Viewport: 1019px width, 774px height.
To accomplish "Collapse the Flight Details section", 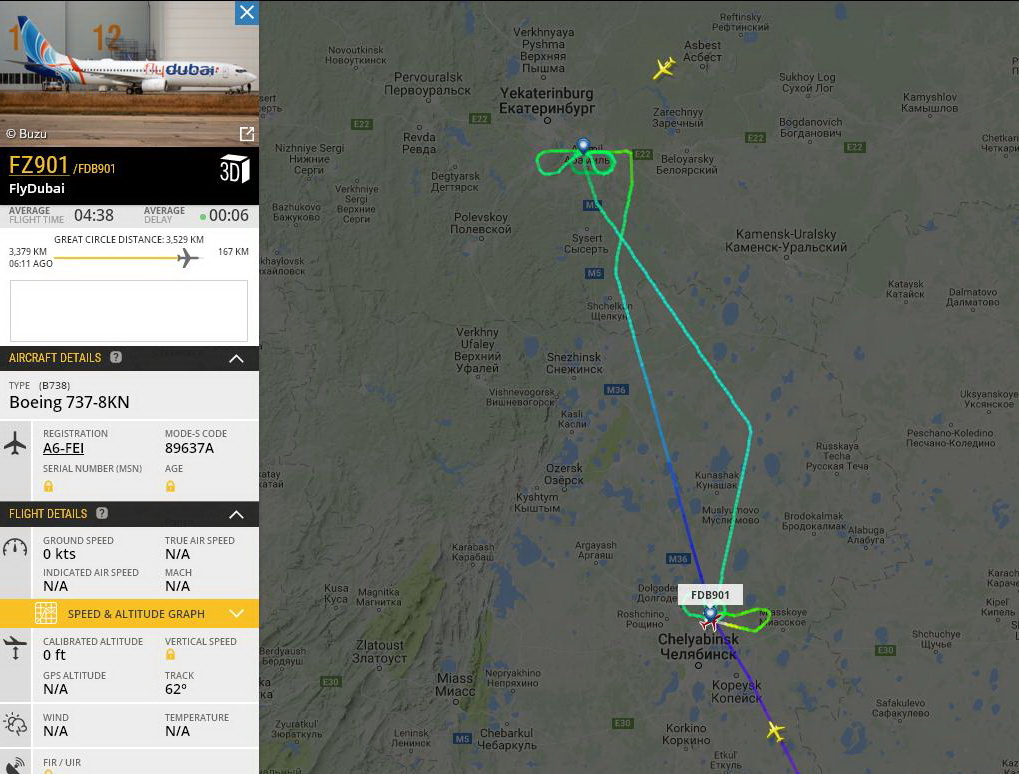I will coord(237,514).
